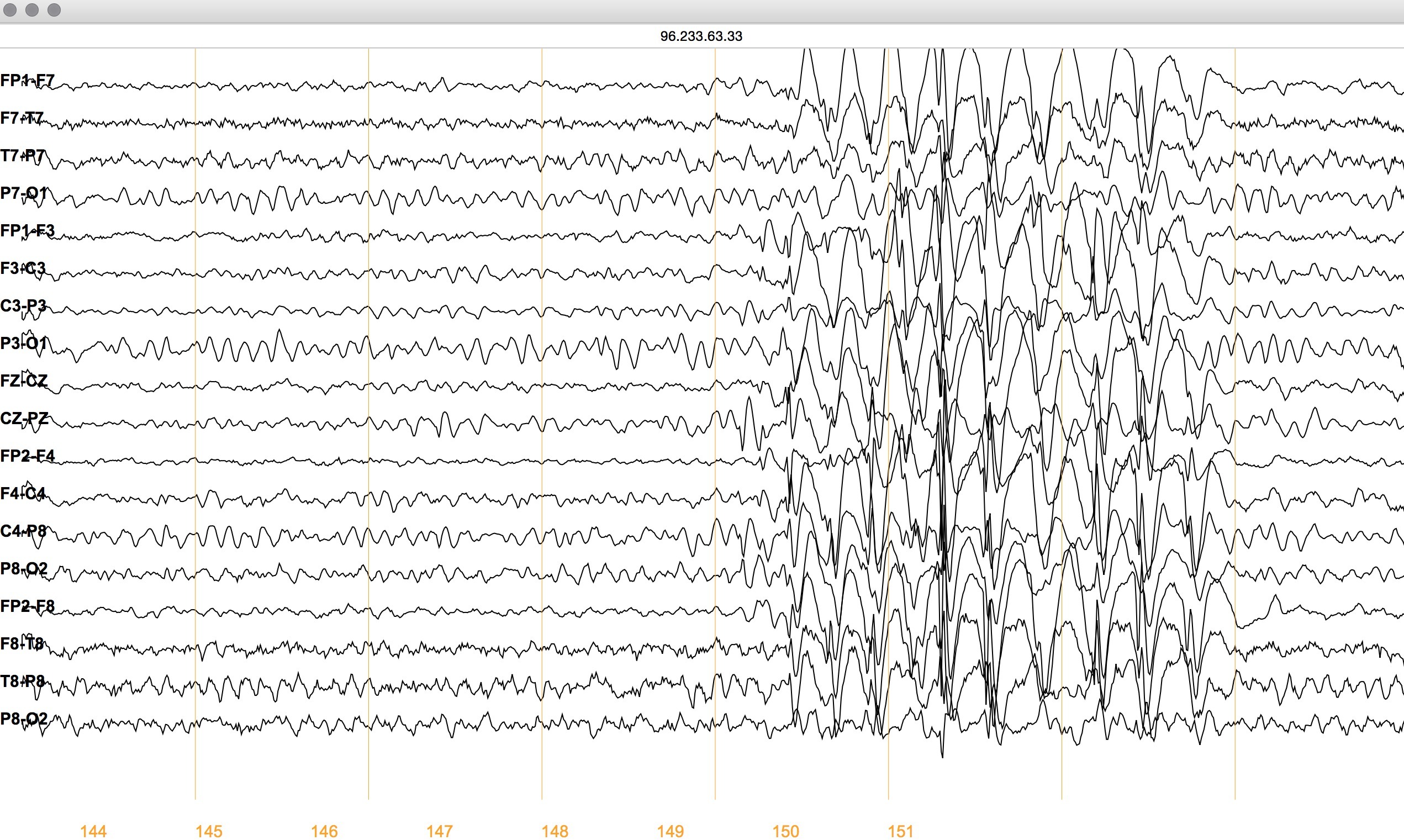Screen dimensions: 1404x840
Task: Click the FP2-F8 channel label
Action: point(27,606)
